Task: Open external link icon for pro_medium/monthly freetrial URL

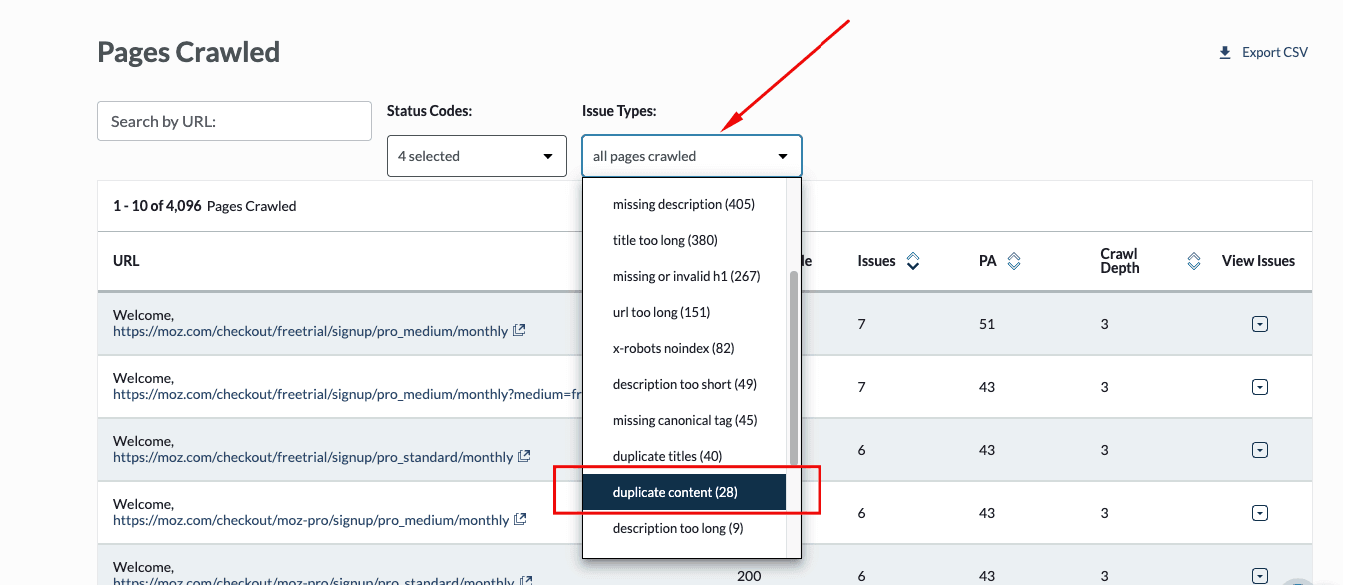Action: 520,331
